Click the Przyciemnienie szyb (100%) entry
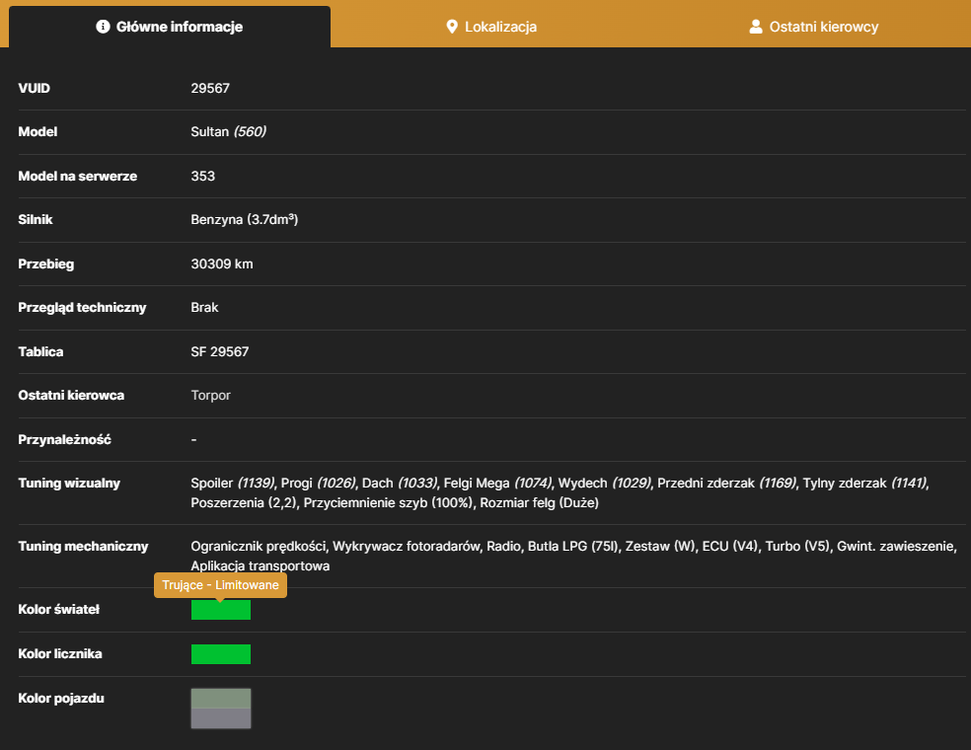The image size is (971, 750). [388, 503]
